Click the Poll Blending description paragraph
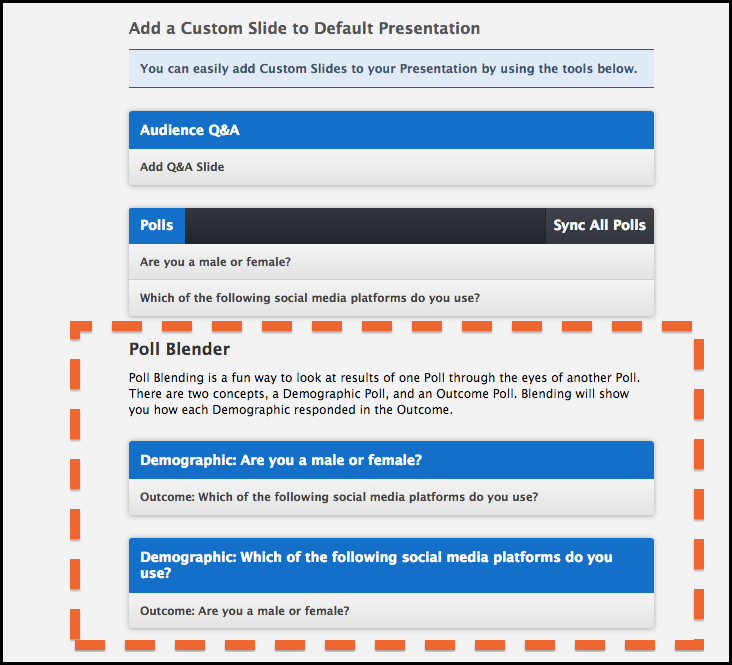The height and width of the screenshot is (665, 732). point(385,393)
